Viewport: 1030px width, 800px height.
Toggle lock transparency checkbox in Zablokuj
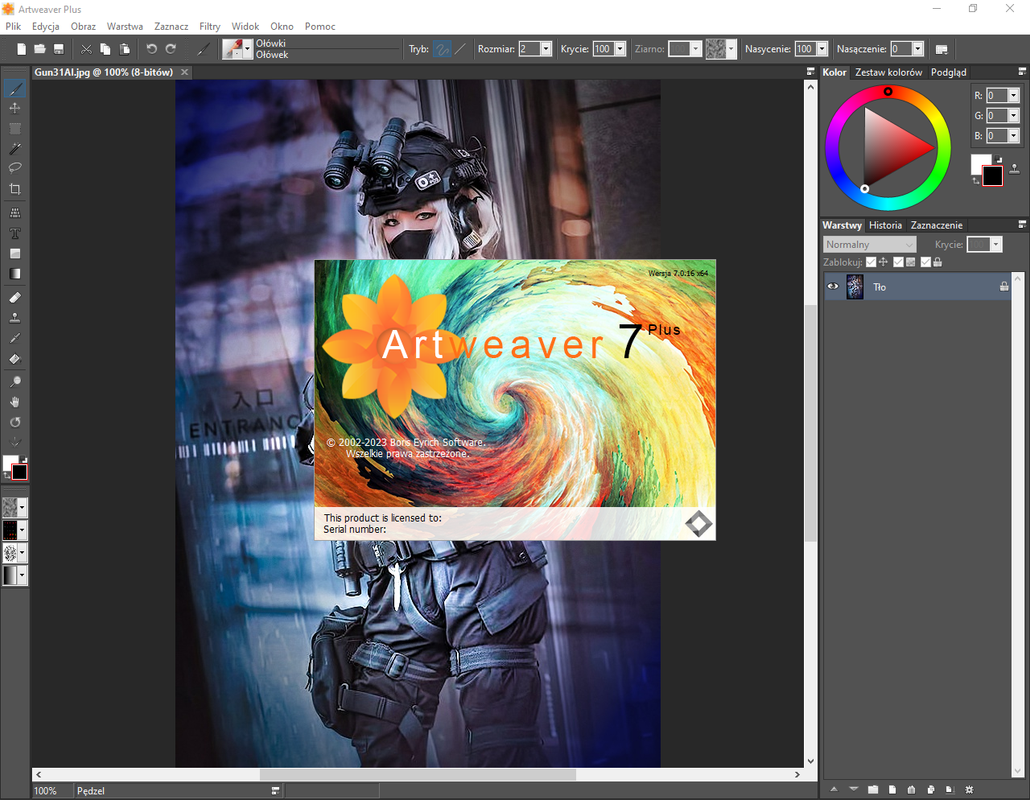(x=899, y=262)
